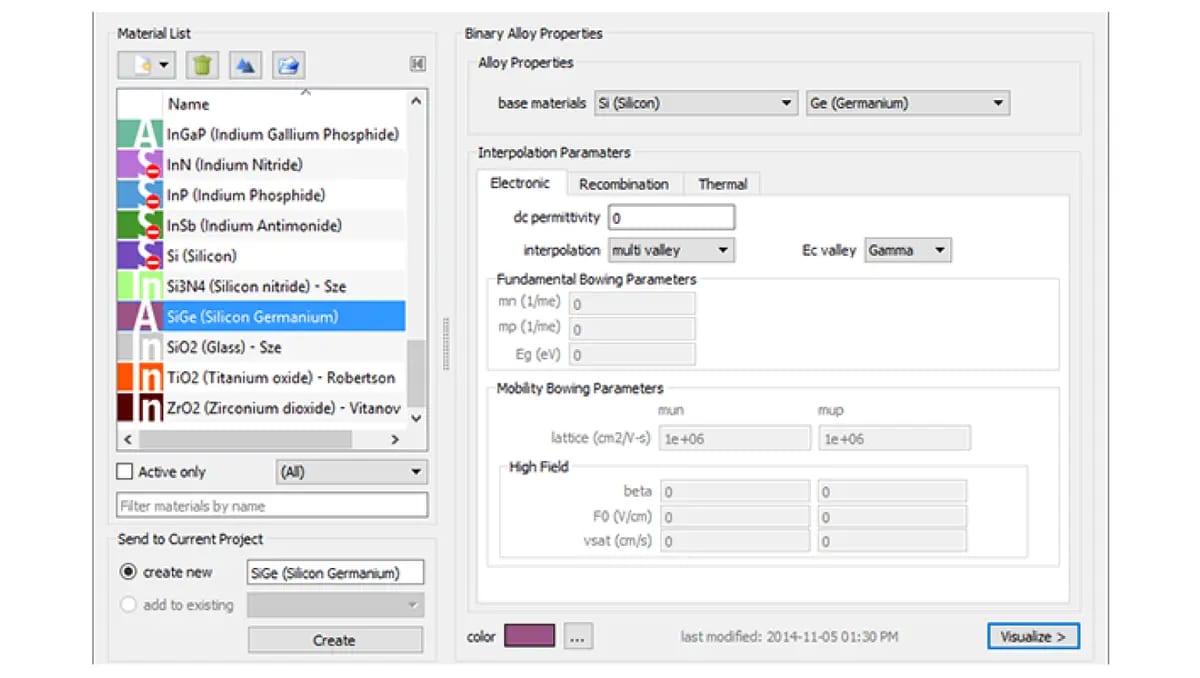The width and height of the screenshot is (1200, 678).
Task: Click the Create button
Action: (335, 640)
